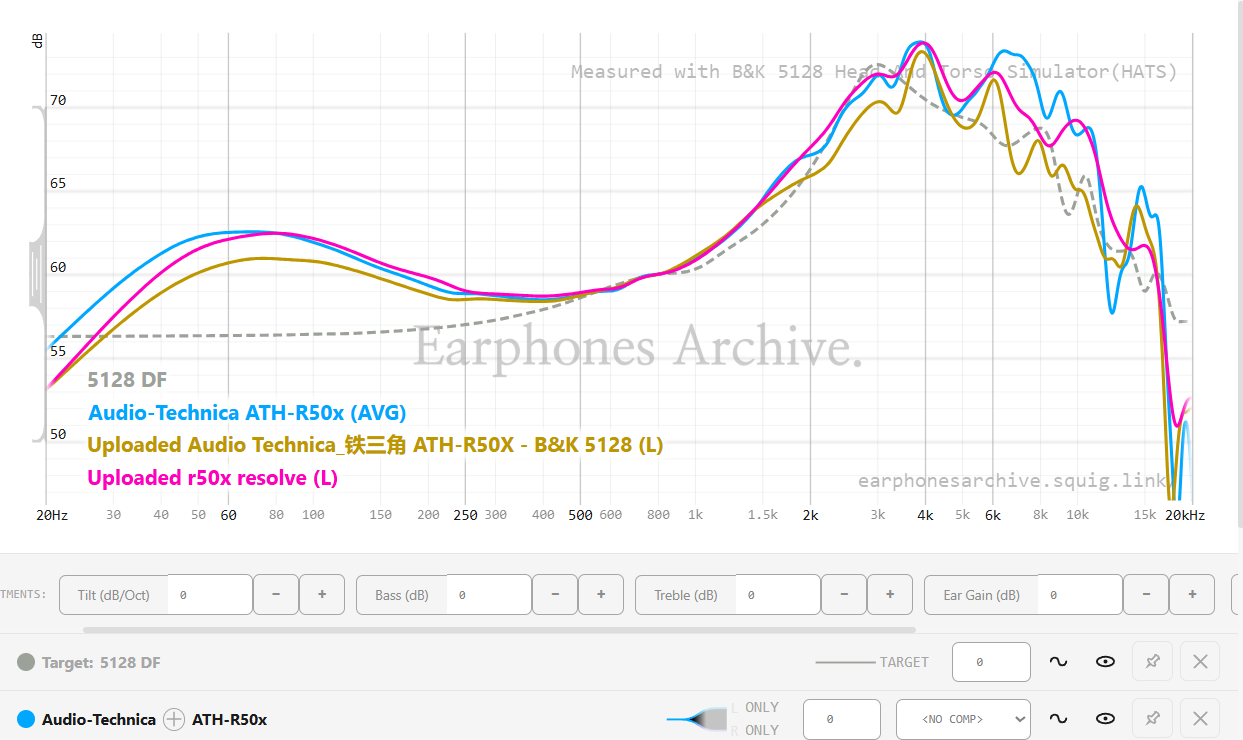Hide the ATH-R50x curve with eye icon

tap(1105, 718)
